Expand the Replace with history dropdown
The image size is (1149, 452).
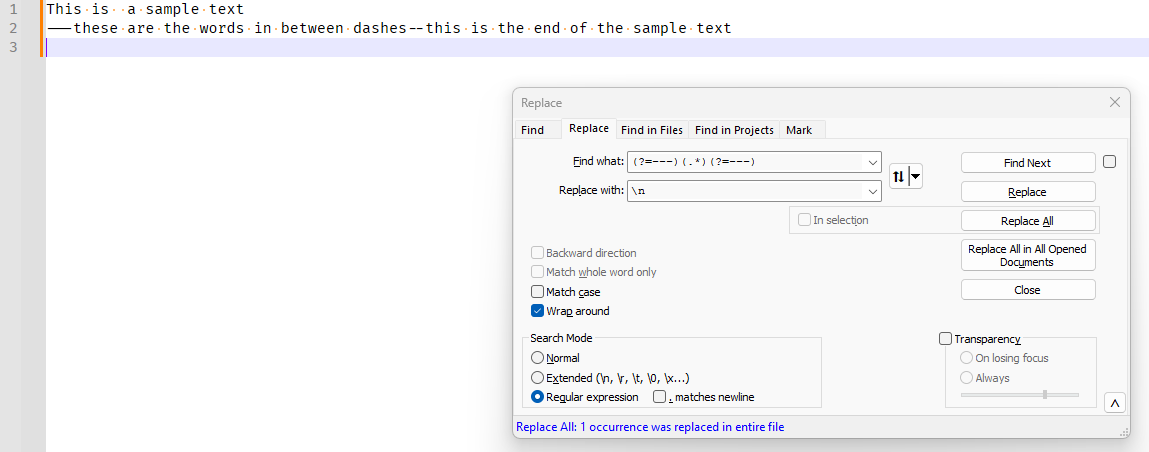pos(872,191)
